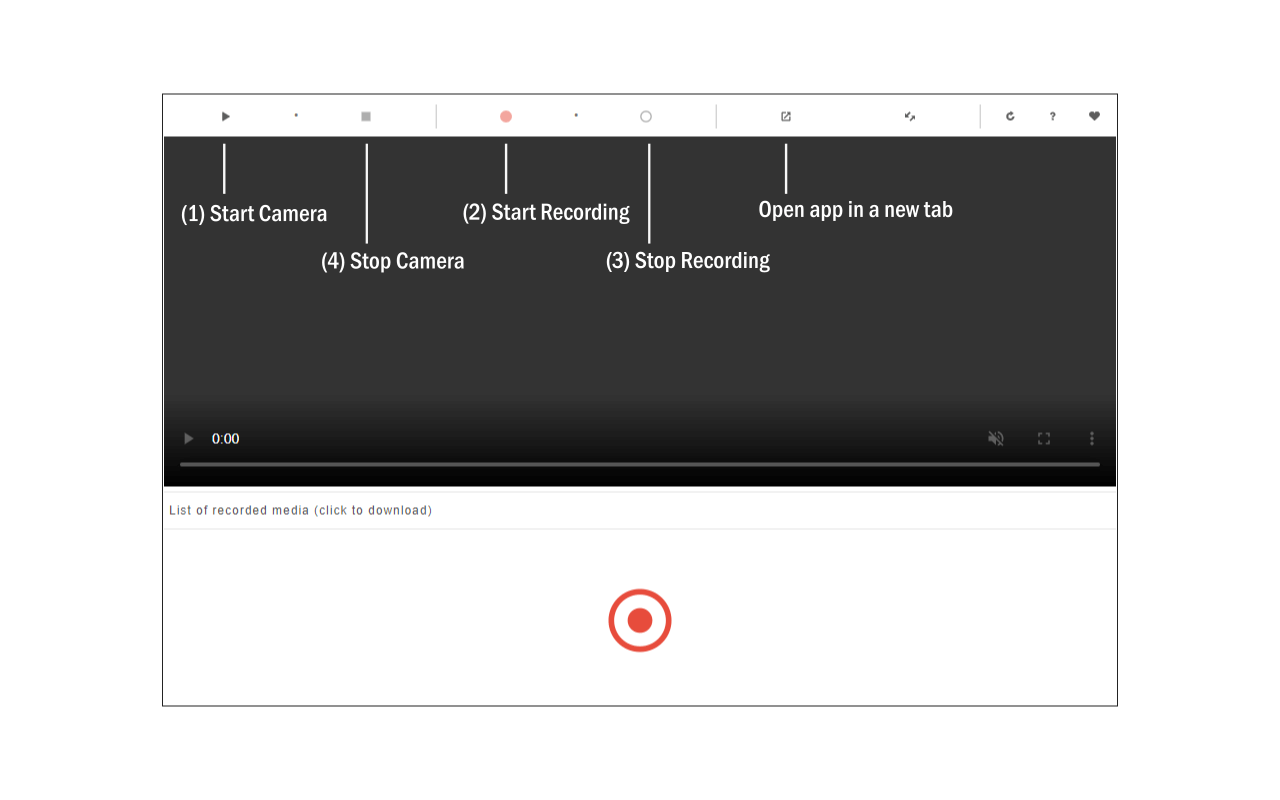Click the small dot between recording buttons

pos(576,116)
